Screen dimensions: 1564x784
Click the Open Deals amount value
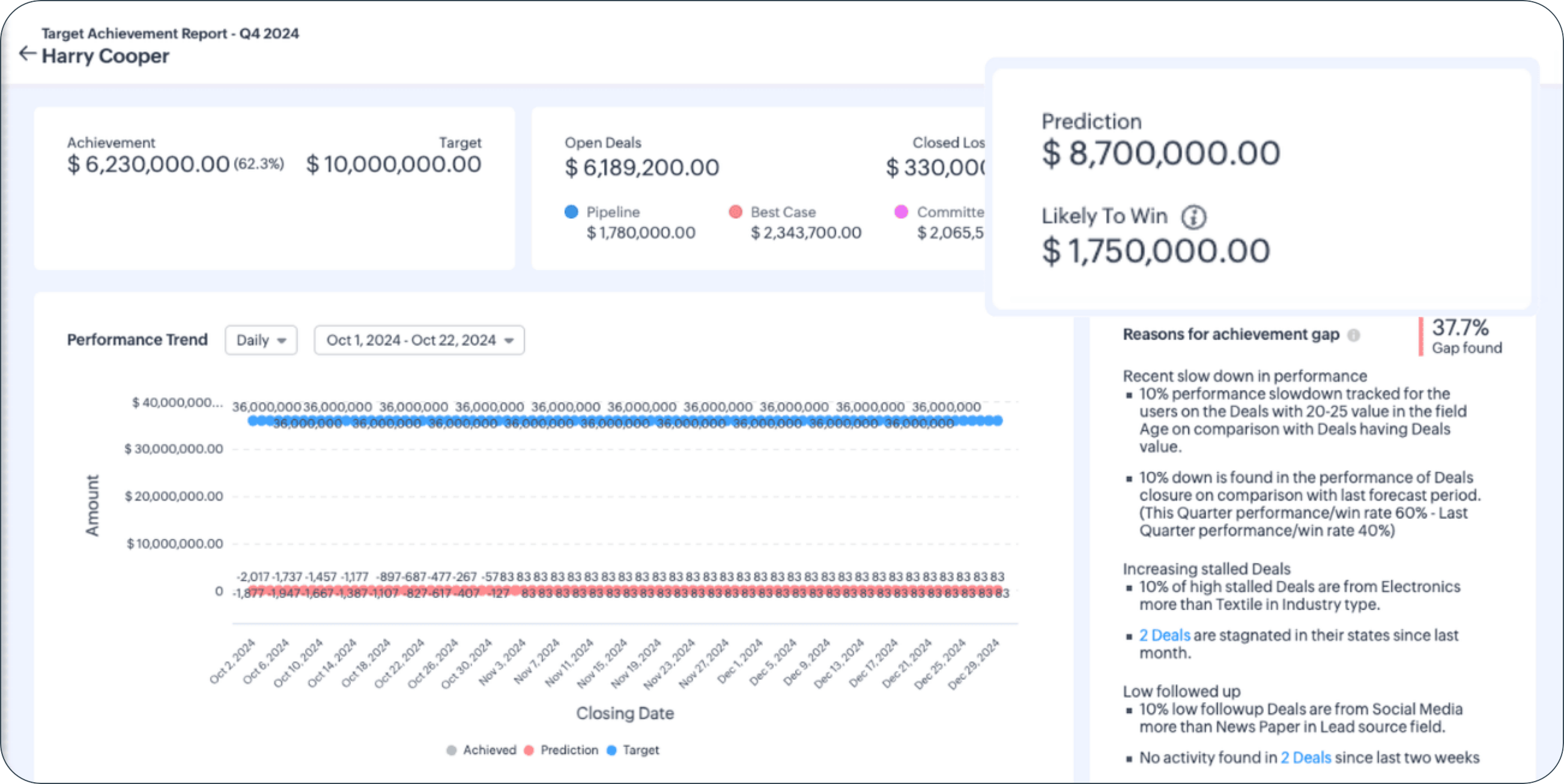tap(641, 167)
